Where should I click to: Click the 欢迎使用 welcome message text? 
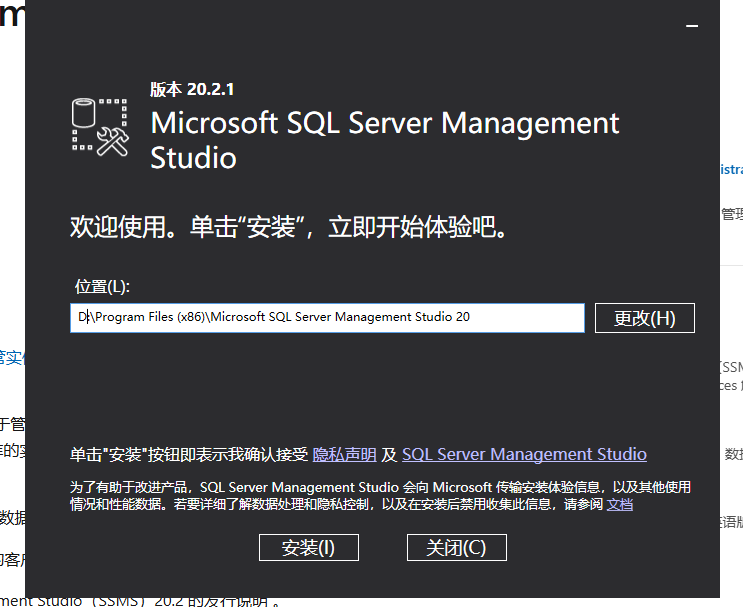(289, 227)
